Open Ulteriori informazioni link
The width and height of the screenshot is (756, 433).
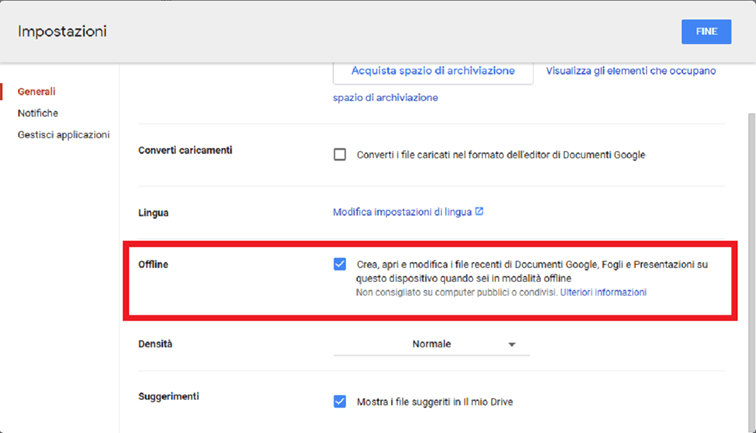[x=603, y=292]
